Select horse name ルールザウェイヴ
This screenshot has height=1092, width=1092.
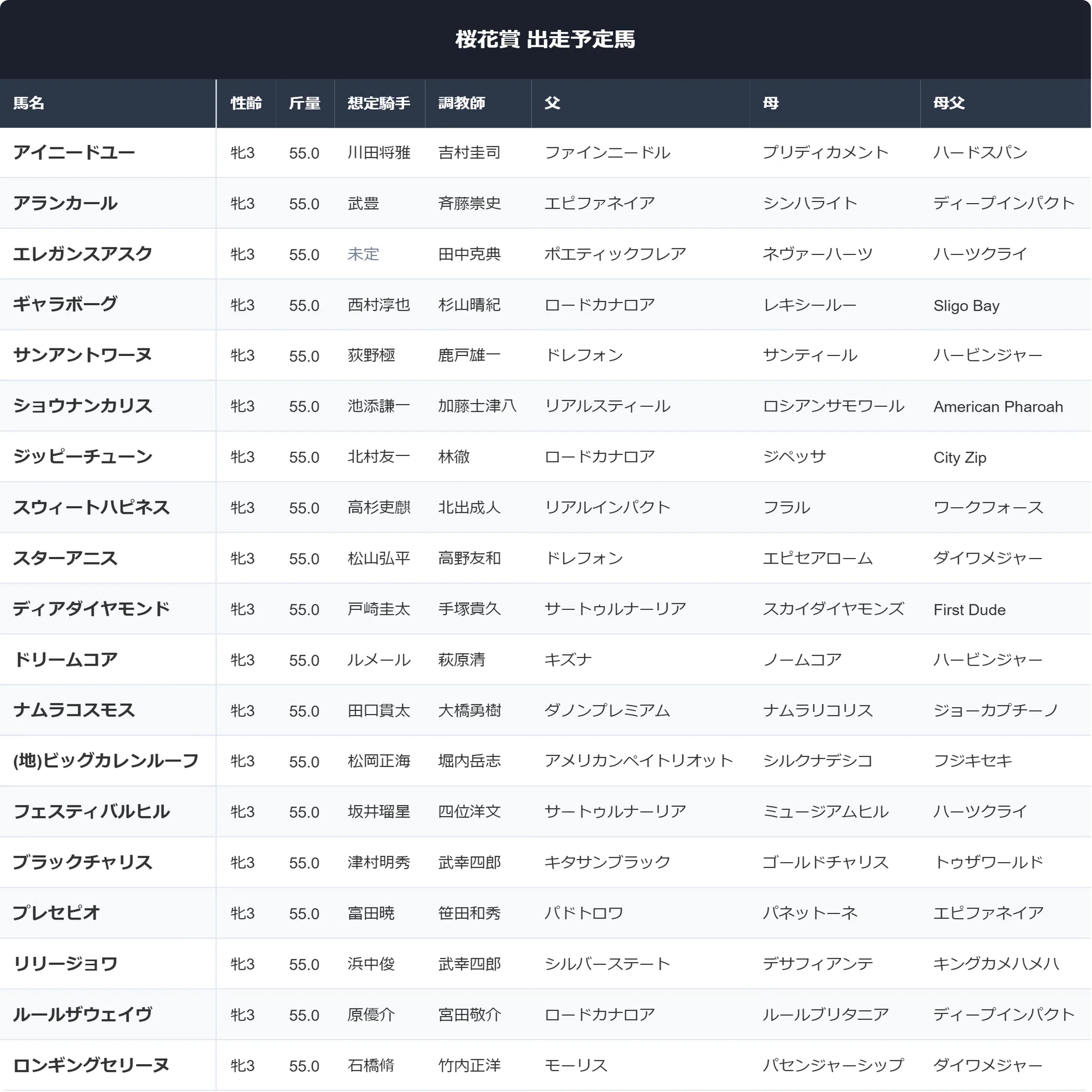click(82, 1014)
